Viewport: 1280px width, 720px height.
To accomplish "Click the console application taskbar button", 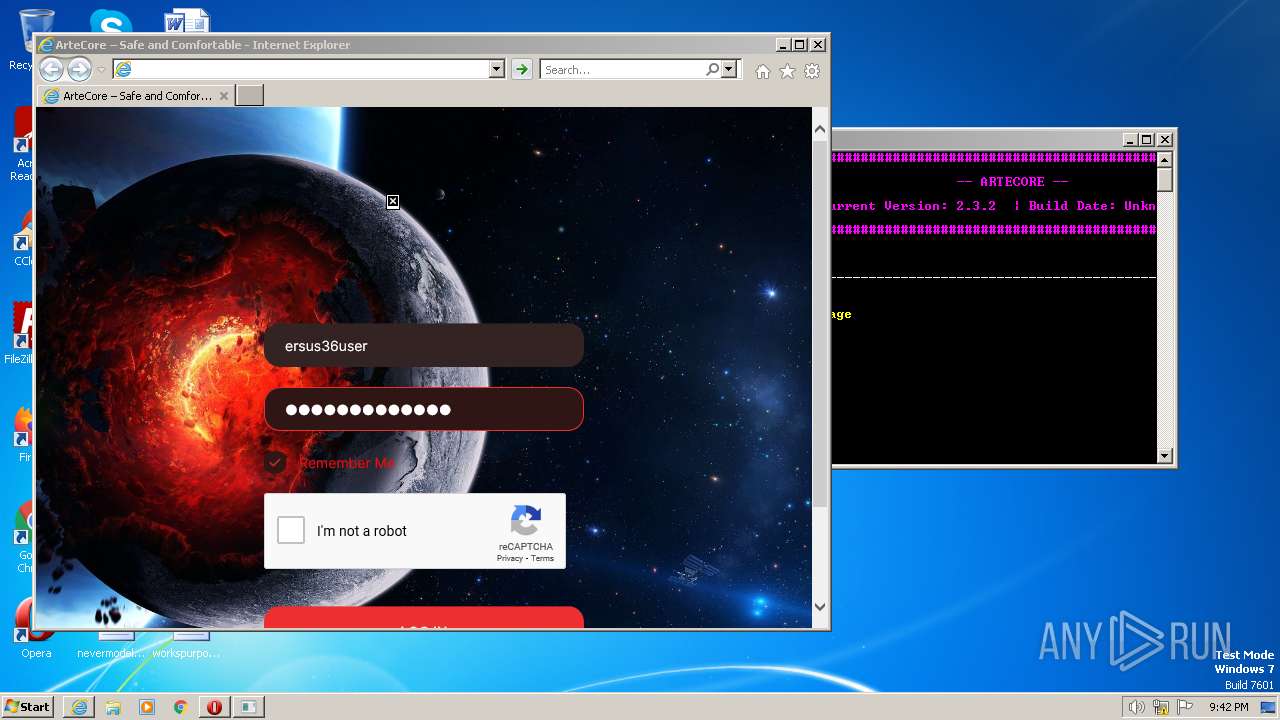I will click(x=248, y=707).
